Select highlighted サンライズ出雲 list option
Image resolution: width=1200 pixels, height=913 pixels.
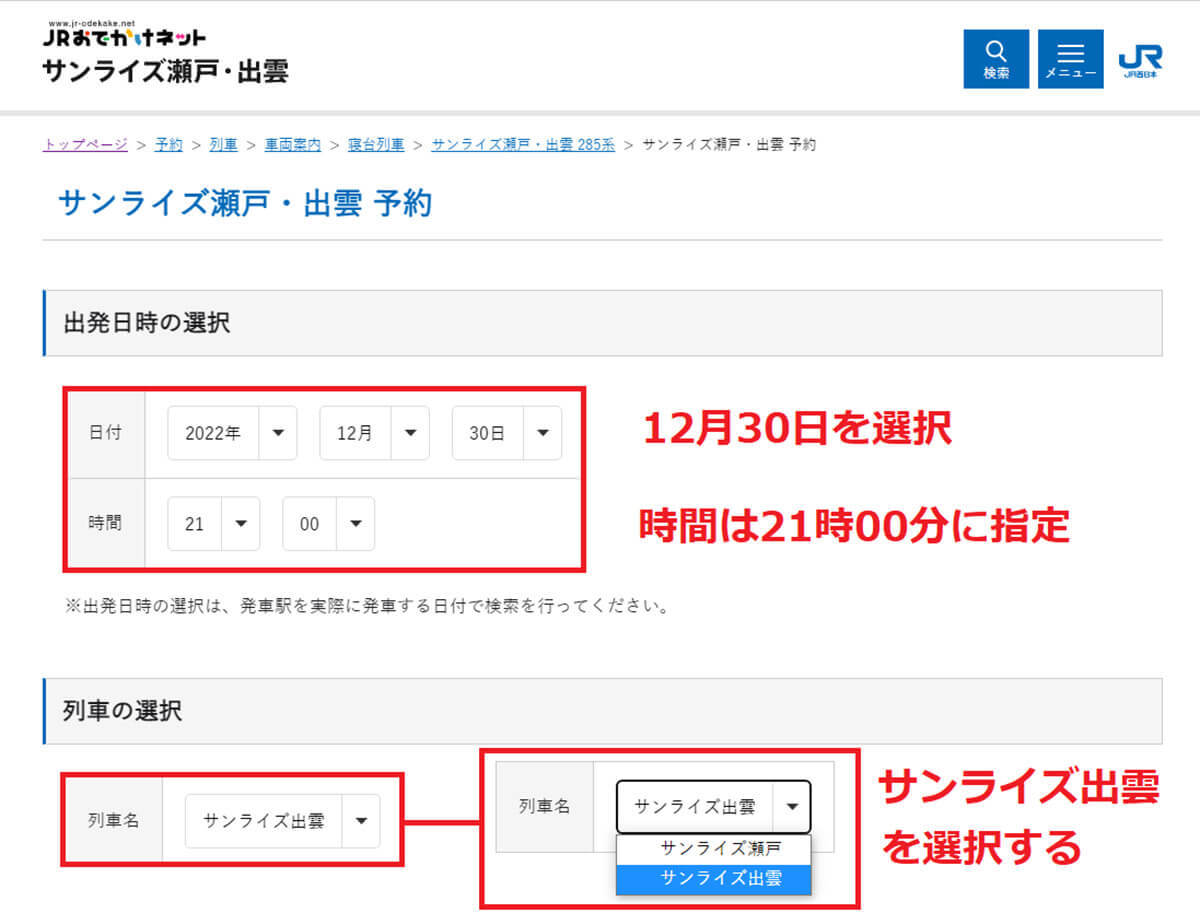coord(714,878)
